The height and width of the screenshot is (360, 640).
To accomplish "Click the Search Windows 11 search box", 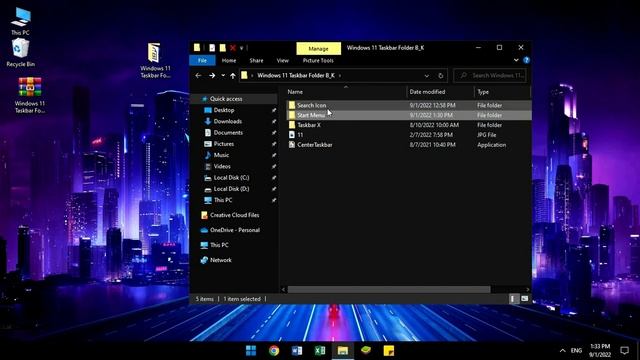I will tap(490, 76).
